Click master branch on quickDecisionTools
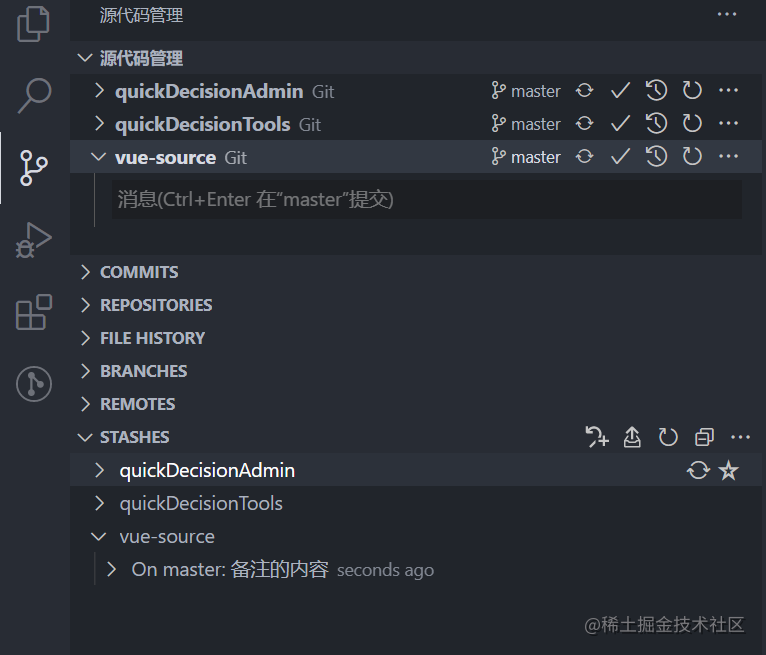Viewport: 766px width, 655px height. (x=526, y=124)
